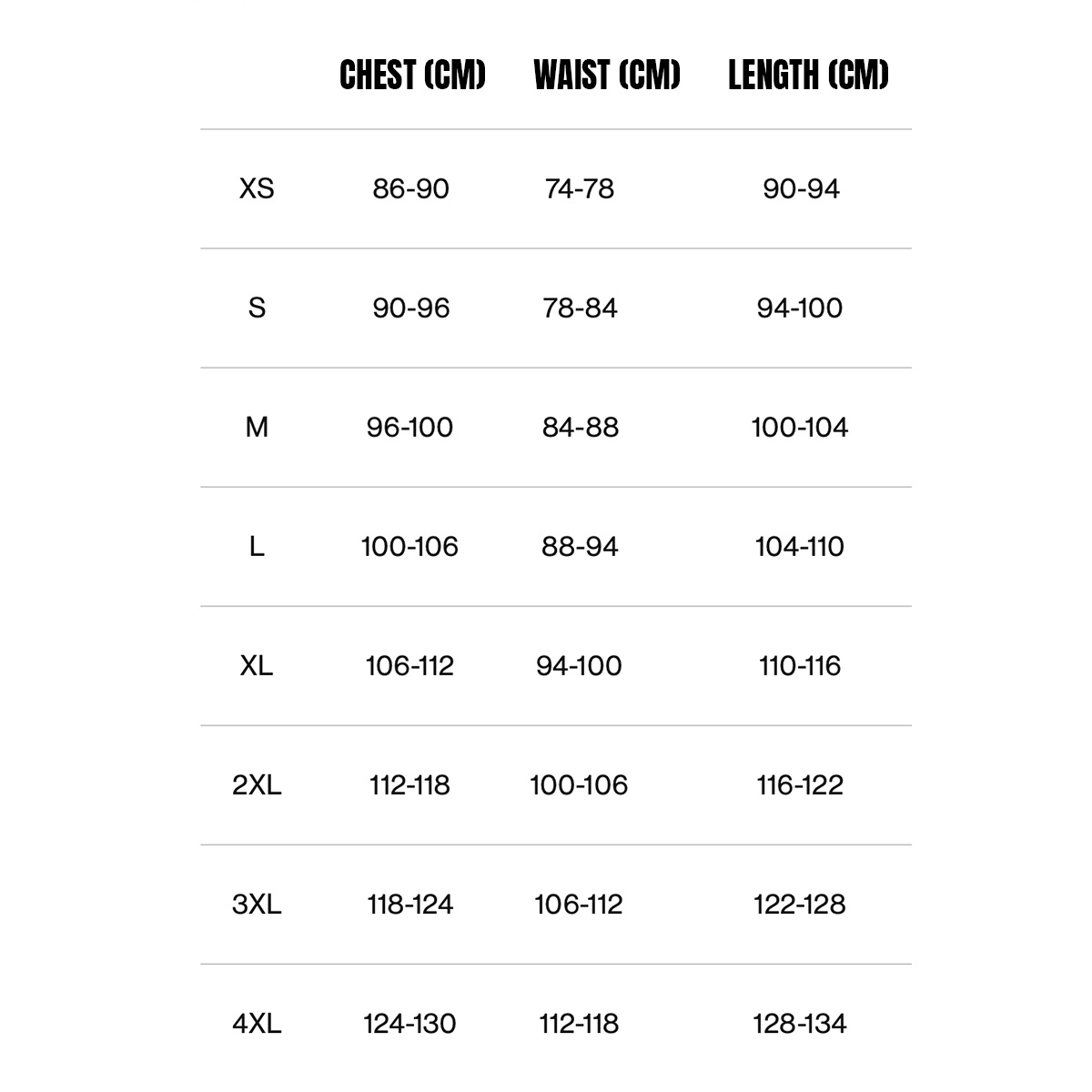Click the CHEST (CM) column header
The height and width of the screenshot is (1092, 1092).
(x=412, y=76)
